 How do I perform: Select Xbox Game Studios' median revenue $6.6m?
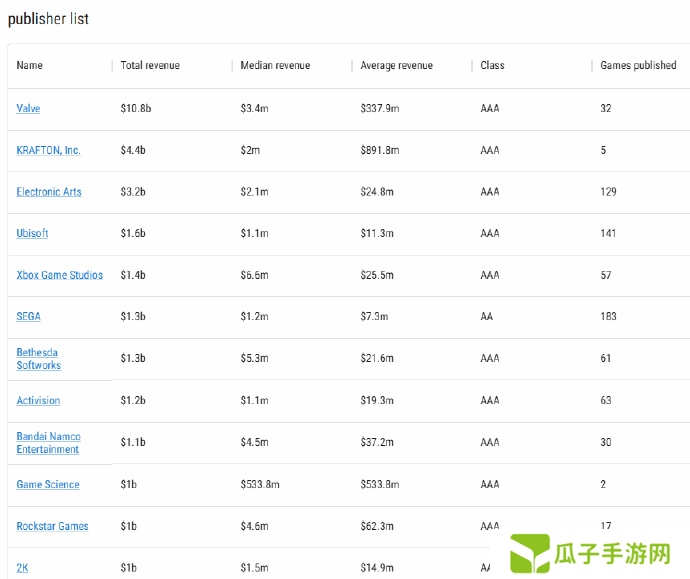(254, 275)
